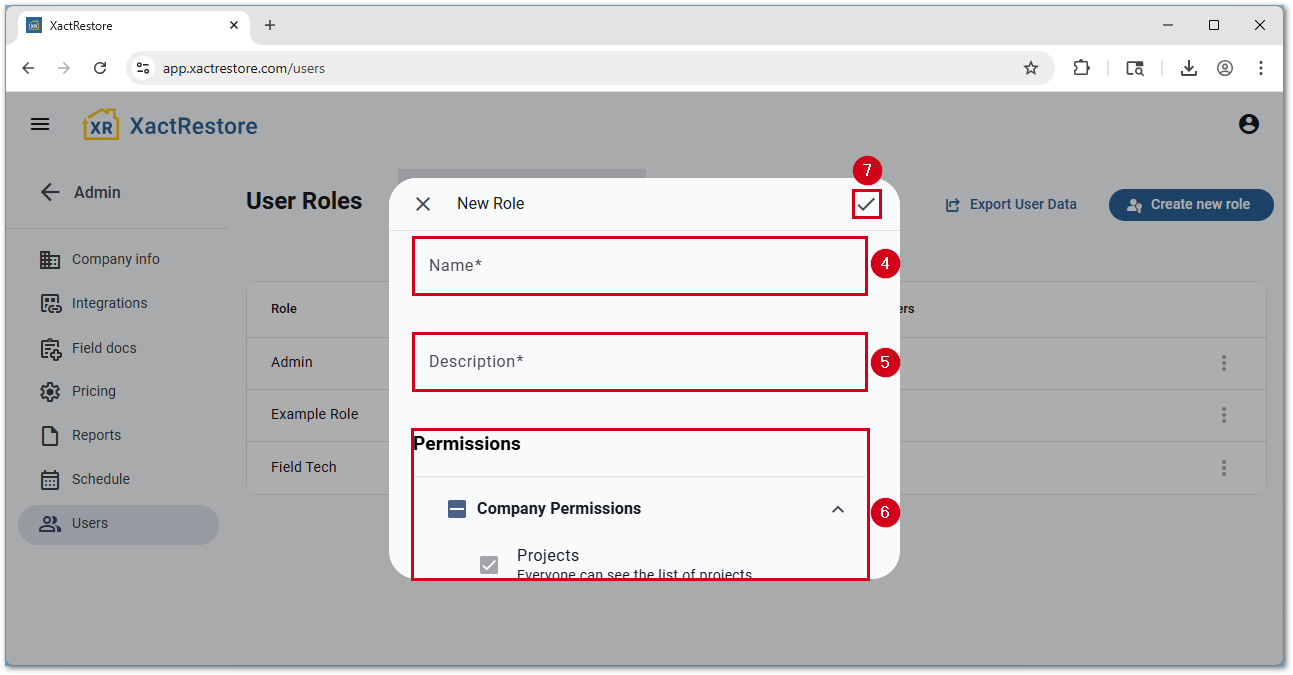Toggle the Company Permissions checkbox
This screenshot has height=675, width=1293.
click(457, 509)
